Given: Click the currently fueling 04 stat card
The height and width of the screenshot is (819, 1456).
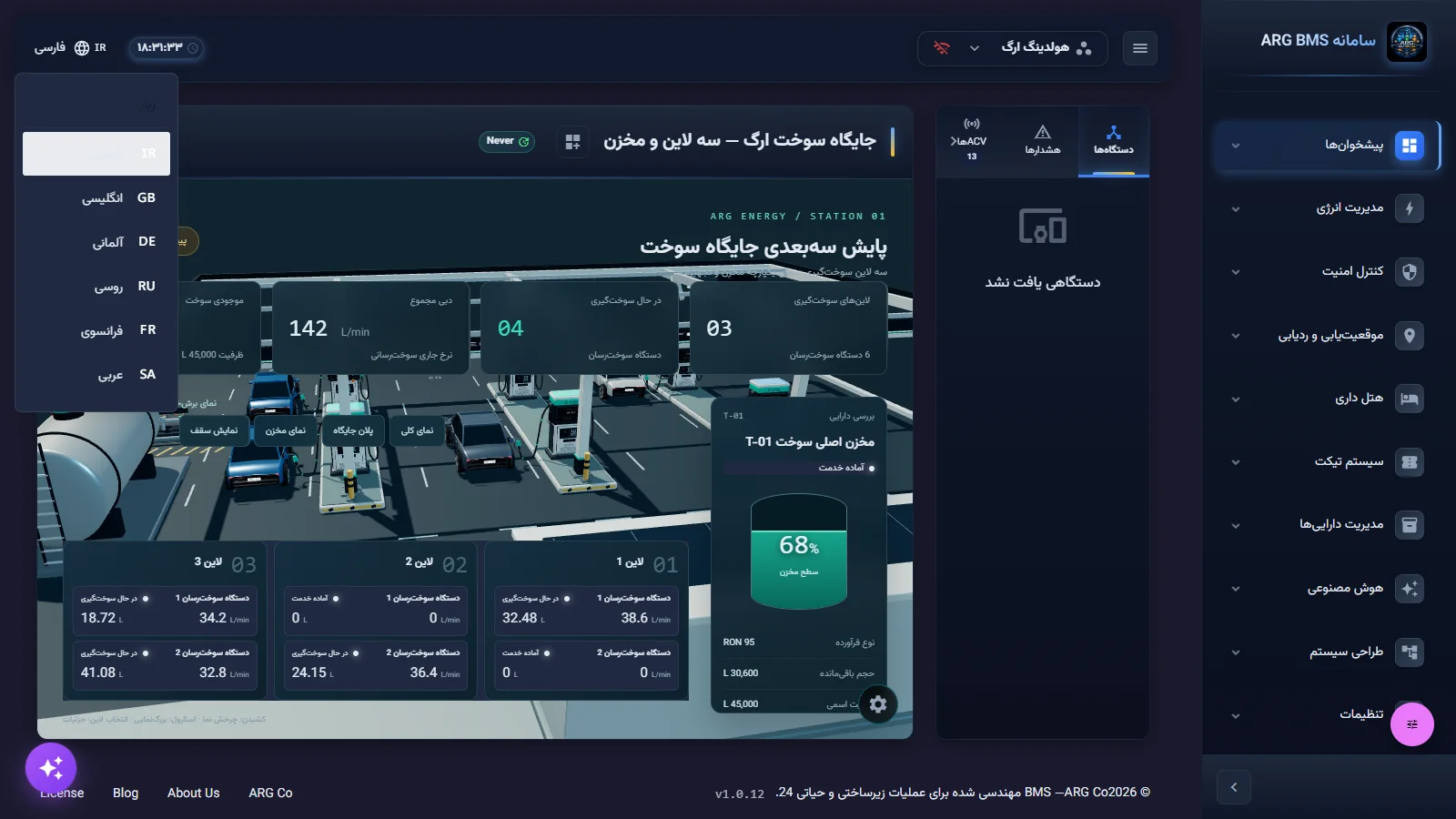Looking at the screenshot, I should coord(580,328).
